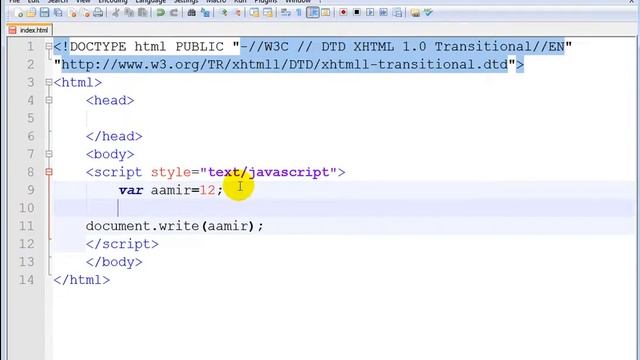Click the opening <head> tag

pyautogui.click(x=110, y=100)
